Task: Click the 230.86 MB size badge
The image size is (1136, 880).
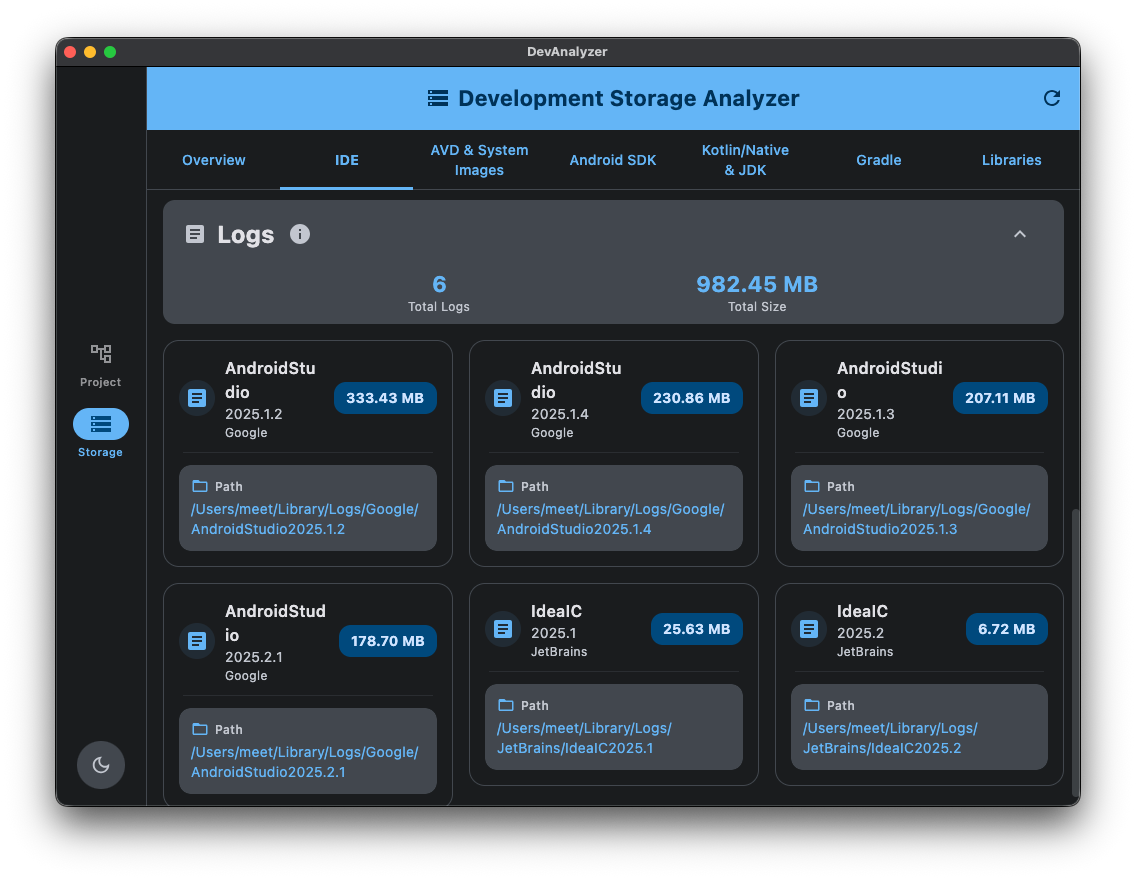Action: [x=691, y=398]
